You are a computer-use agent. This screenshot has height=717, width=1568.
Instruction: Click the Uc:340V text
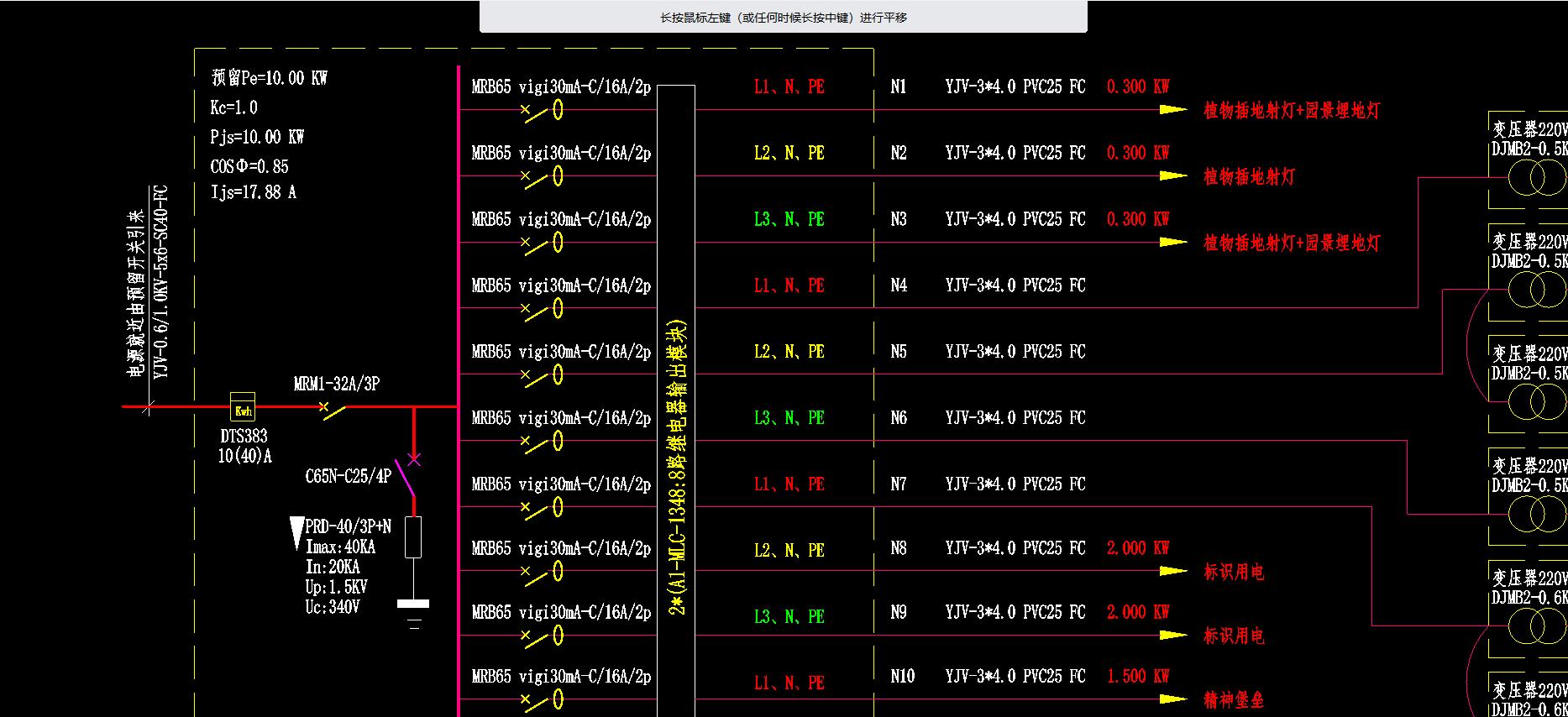coord(333,607)
